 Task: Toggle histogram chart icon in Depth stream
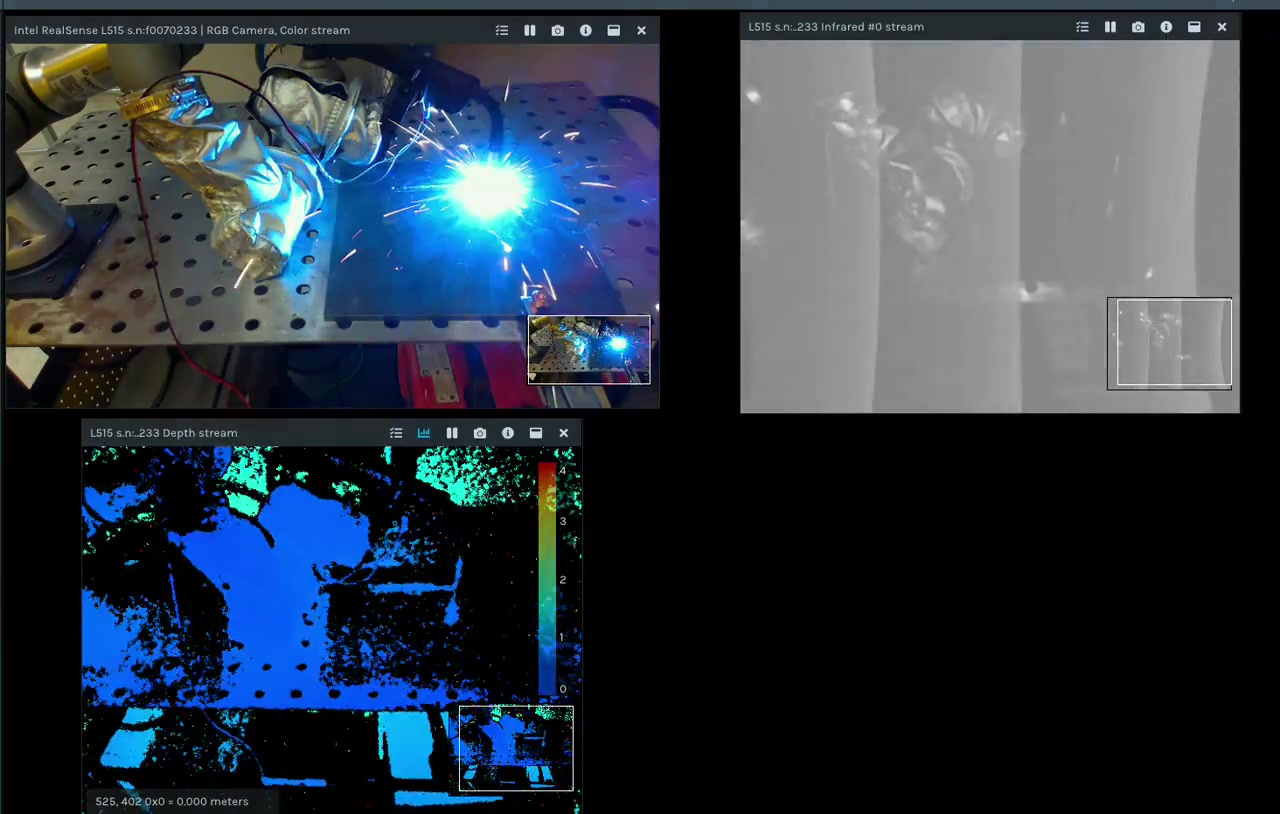(x=424, y=433)
